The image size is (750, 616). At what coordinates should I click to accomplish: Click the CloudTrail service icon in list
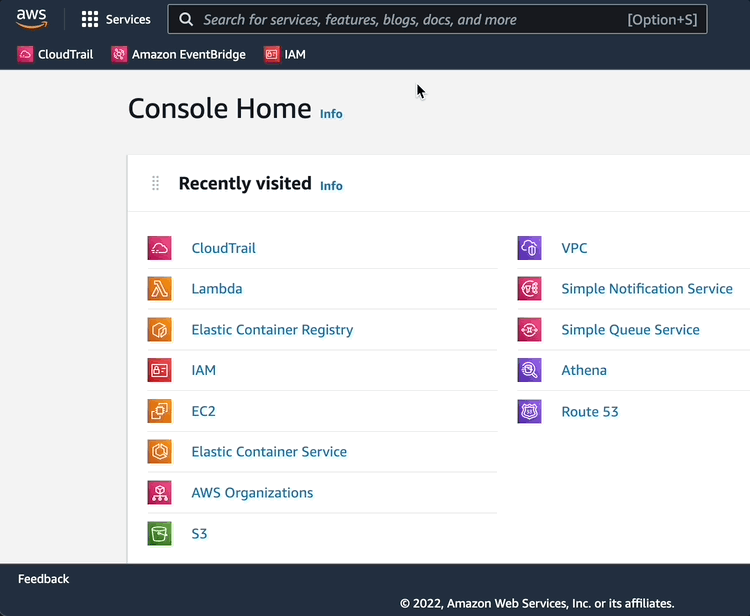pyautogui.click(x=159, y=248)
